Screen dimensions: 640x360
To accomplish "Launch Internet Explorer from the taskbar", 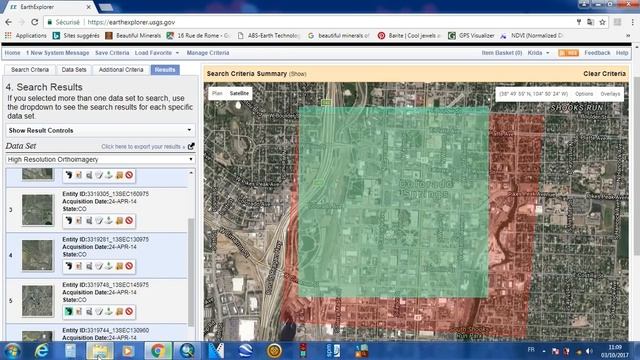I will tap(41, 351).
